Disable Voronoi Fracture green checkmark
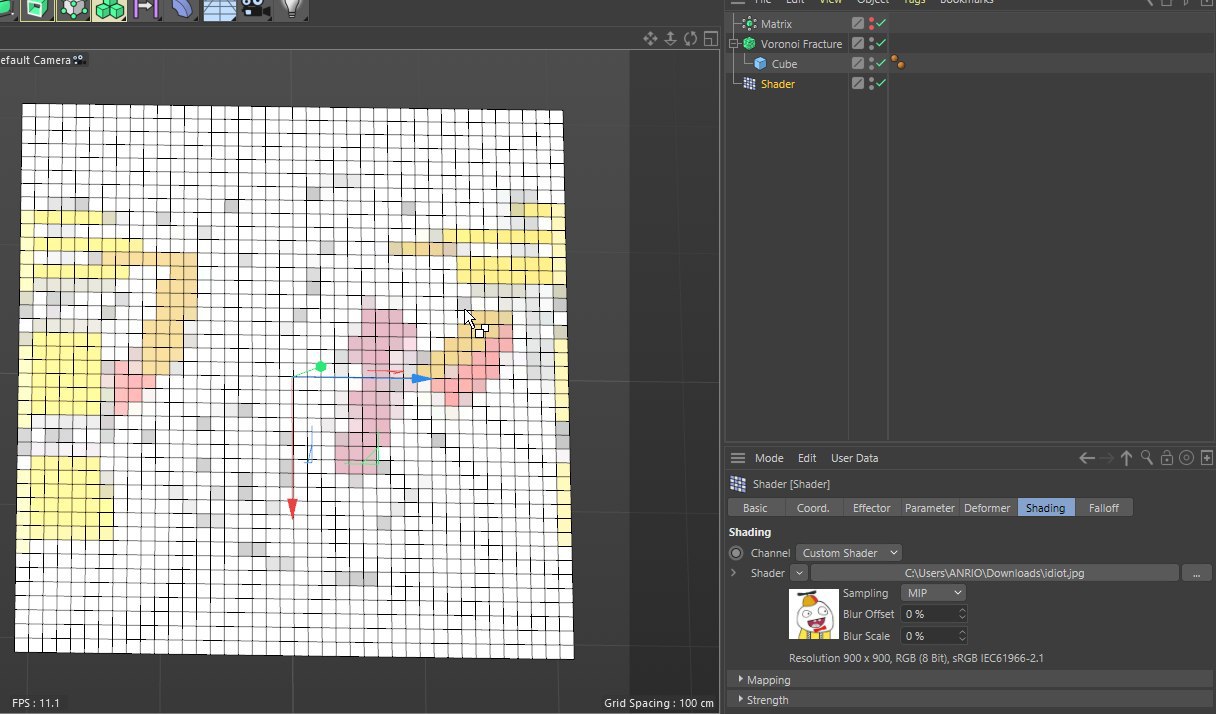1216x714 pixels. tap(881, 43)
